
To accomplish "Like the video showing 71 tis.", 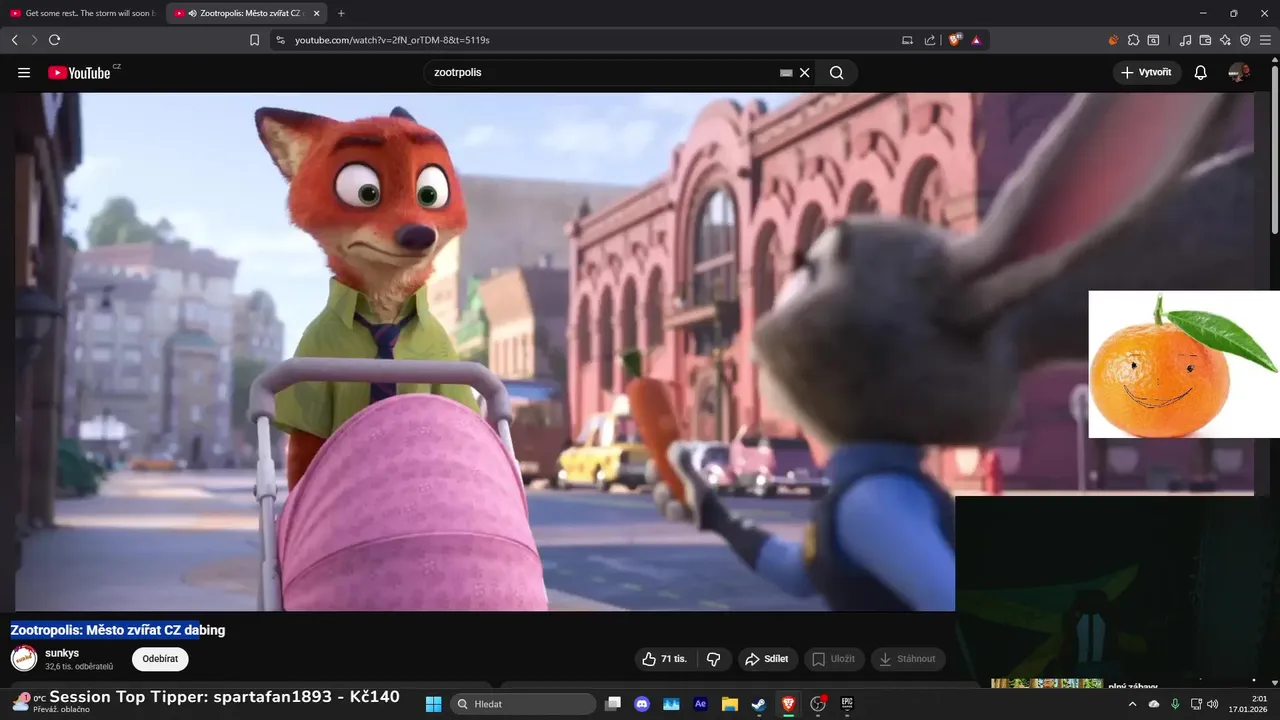I will click(x=665, y=659).
